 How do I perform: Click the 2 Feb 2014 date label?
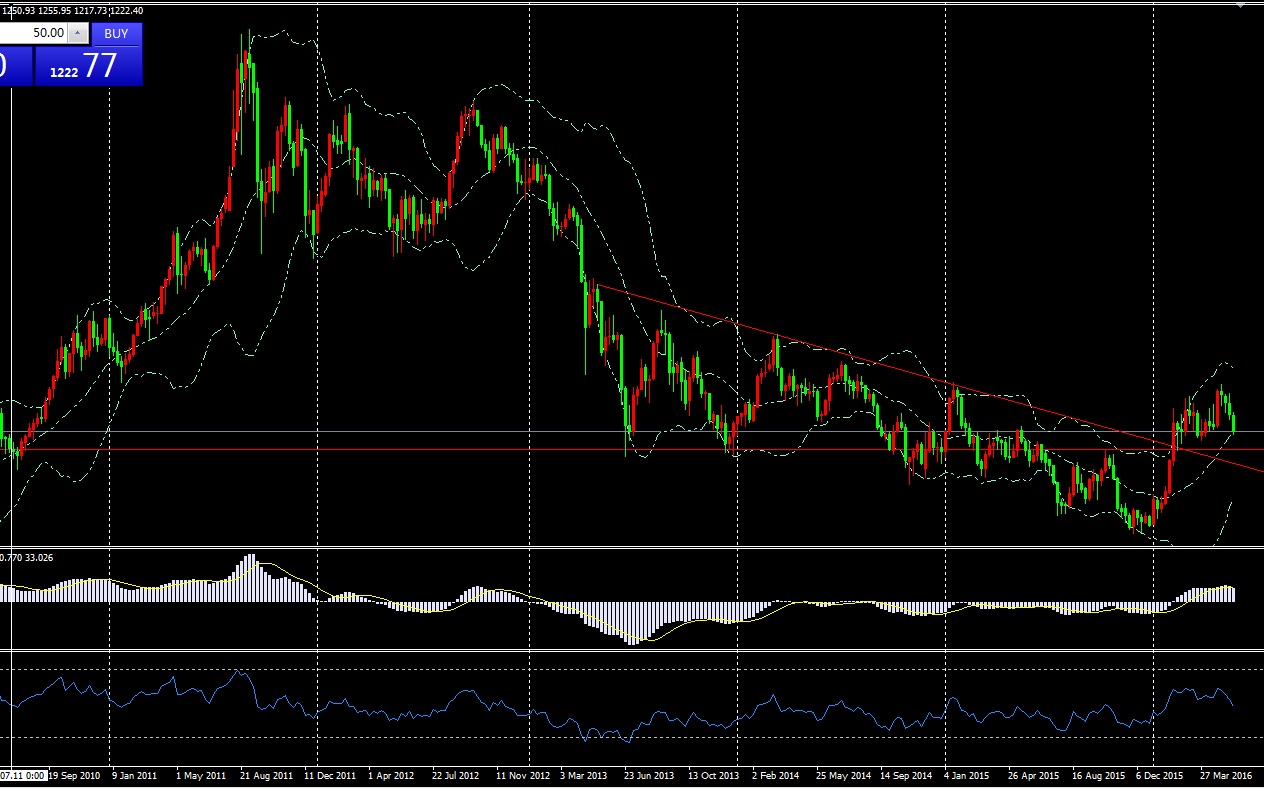775,775
